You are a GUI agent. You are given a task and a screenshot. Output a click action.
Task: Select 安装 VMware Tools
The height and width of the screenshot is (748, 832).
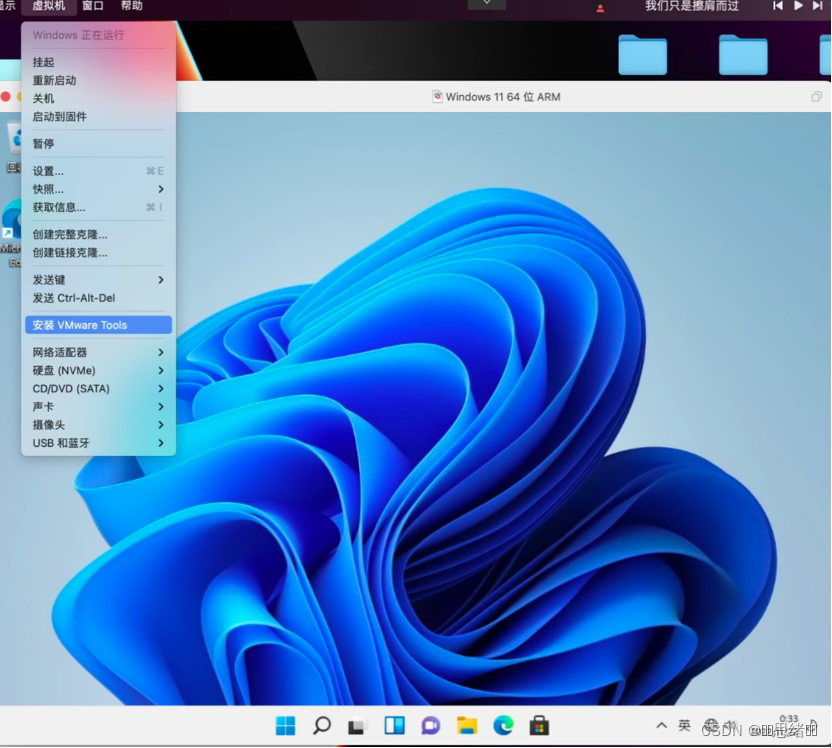point(98,325)
